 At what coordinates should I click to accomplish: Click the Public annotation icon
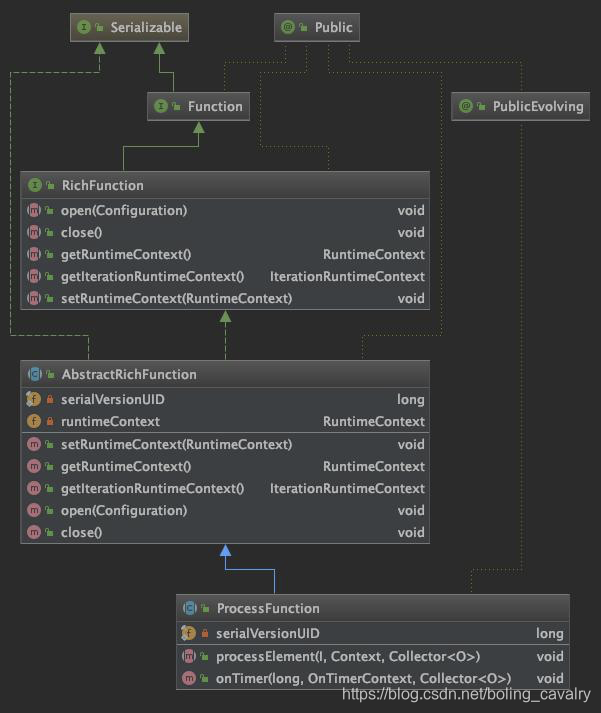pos(288,27)
